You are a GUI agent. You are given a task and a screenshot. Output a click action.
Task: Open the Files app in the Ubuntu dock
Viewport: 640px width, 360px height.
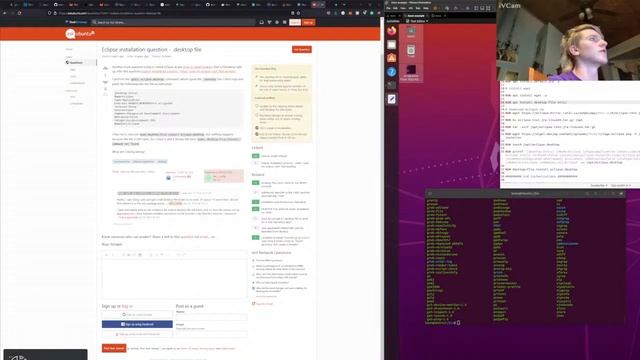pyautogui.click(x=391, y=44)
